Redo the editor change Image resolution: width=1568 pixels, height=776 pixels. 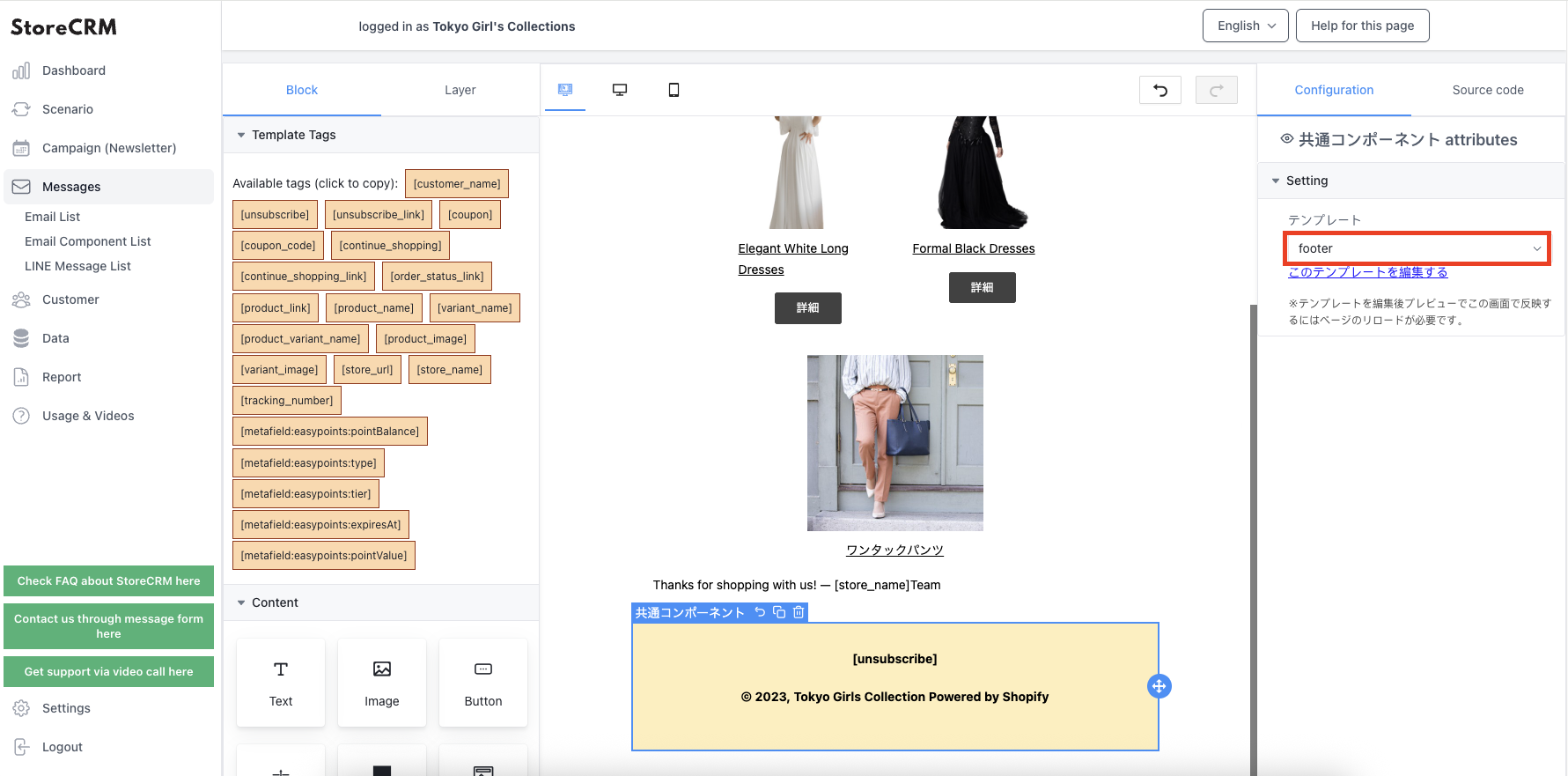pyautogui.click(x=1217, y=90)
